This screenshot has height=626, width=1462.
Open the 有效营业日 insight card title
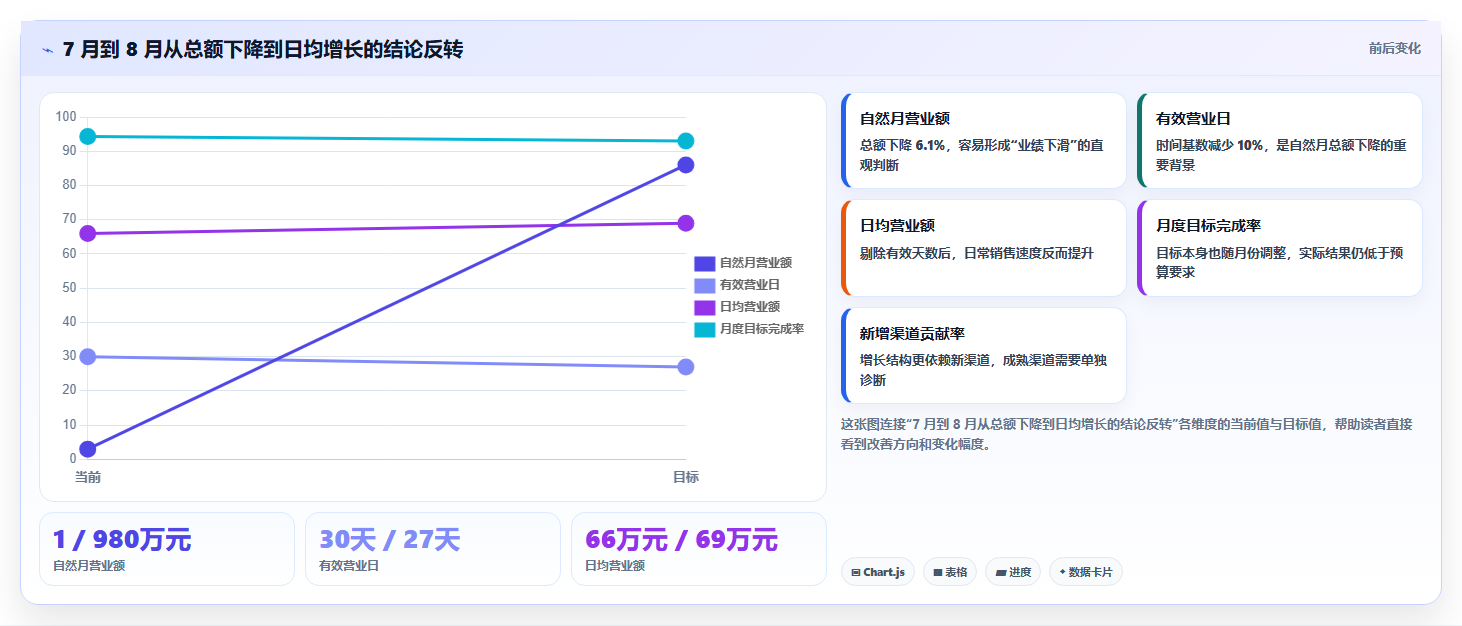point(1193,118)
